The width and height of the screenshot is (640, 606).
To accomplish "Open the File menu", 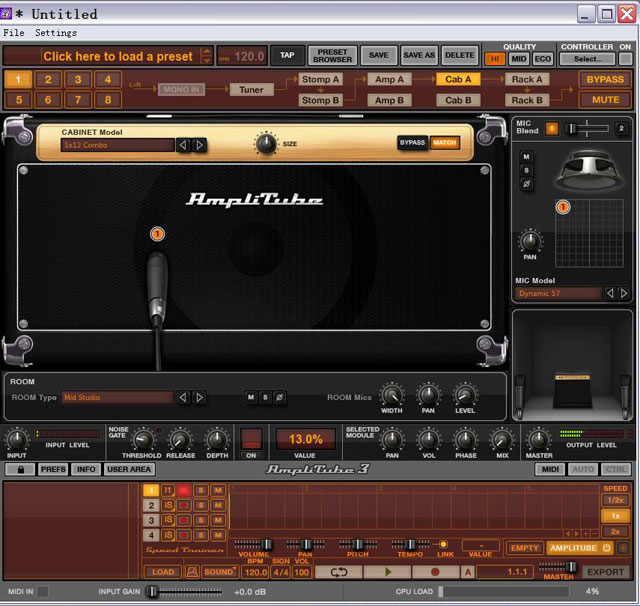I will coord(14,33).
